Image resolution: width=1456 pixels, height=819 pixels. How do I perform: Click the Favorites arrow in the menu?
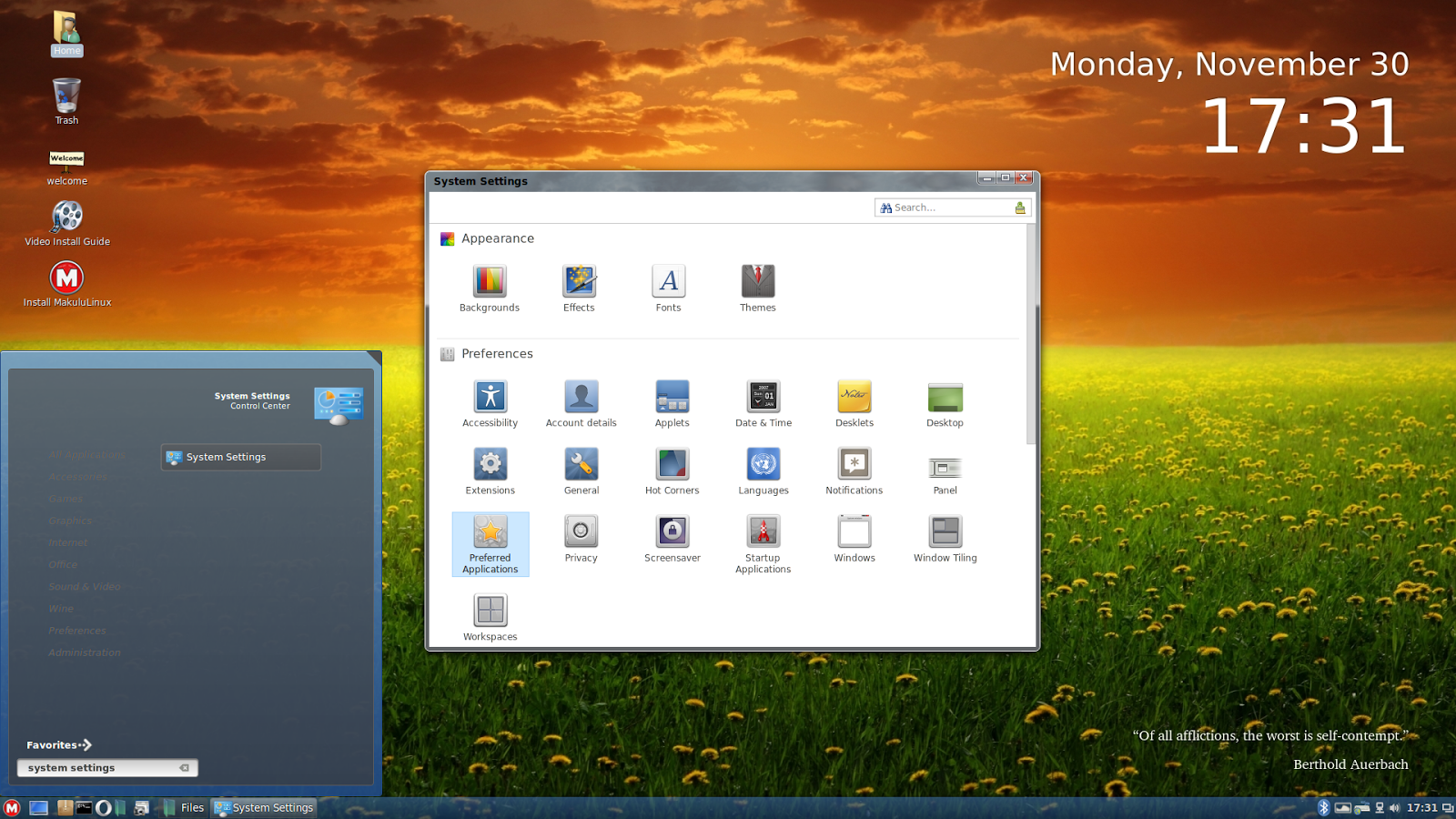coord(86,744)
